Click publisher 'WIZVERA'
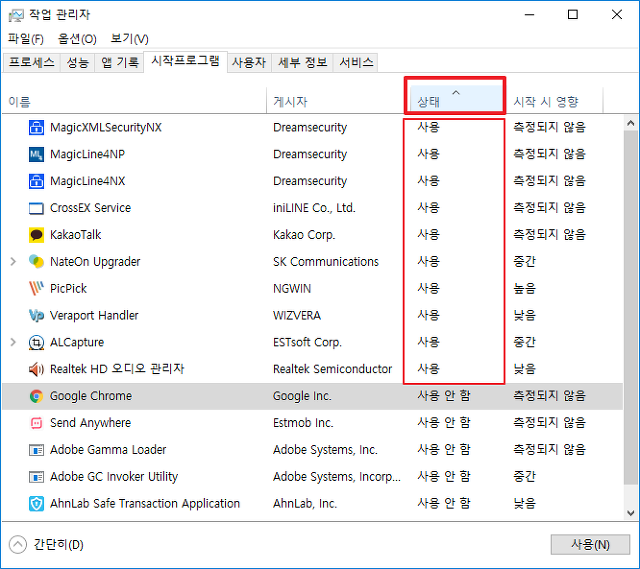 pos(297,316)
